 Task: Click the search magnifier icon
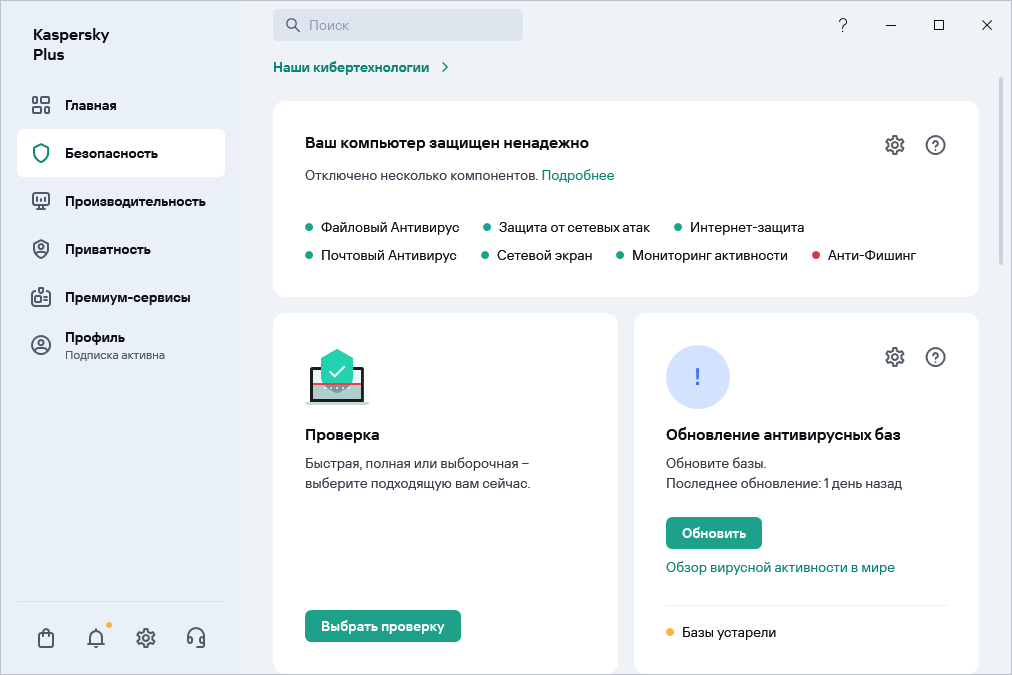click(292, 25)
